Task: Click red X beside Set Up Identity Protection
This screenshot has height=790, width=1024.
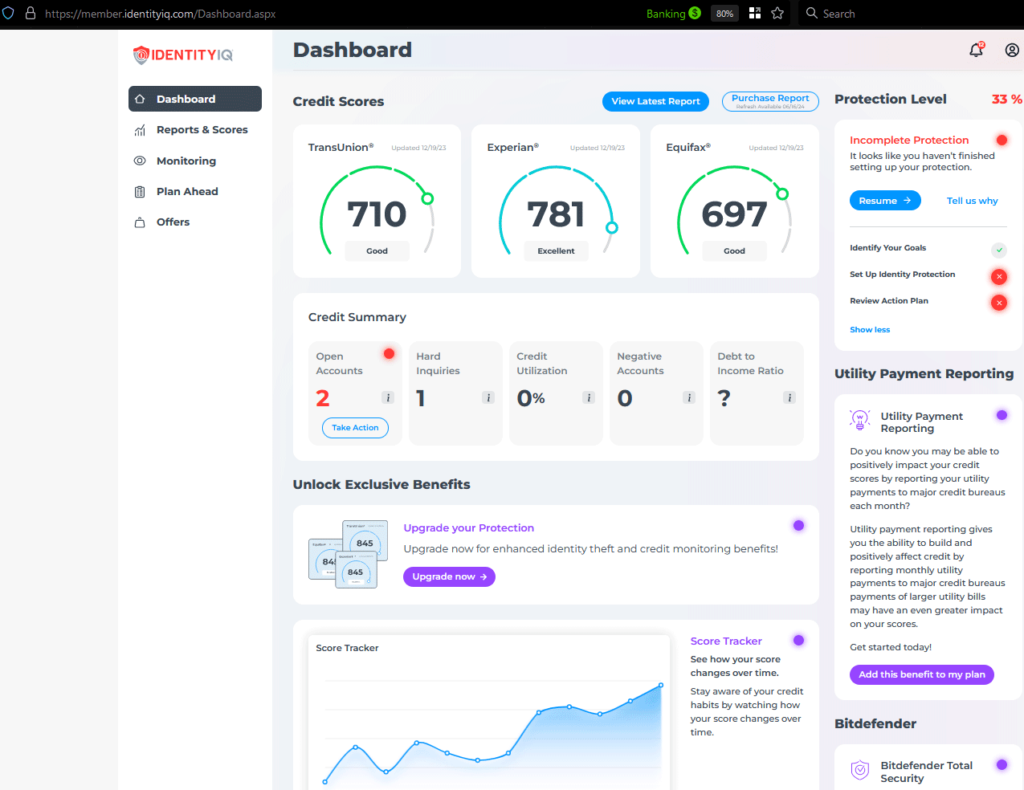Action: tap(998, 276)
